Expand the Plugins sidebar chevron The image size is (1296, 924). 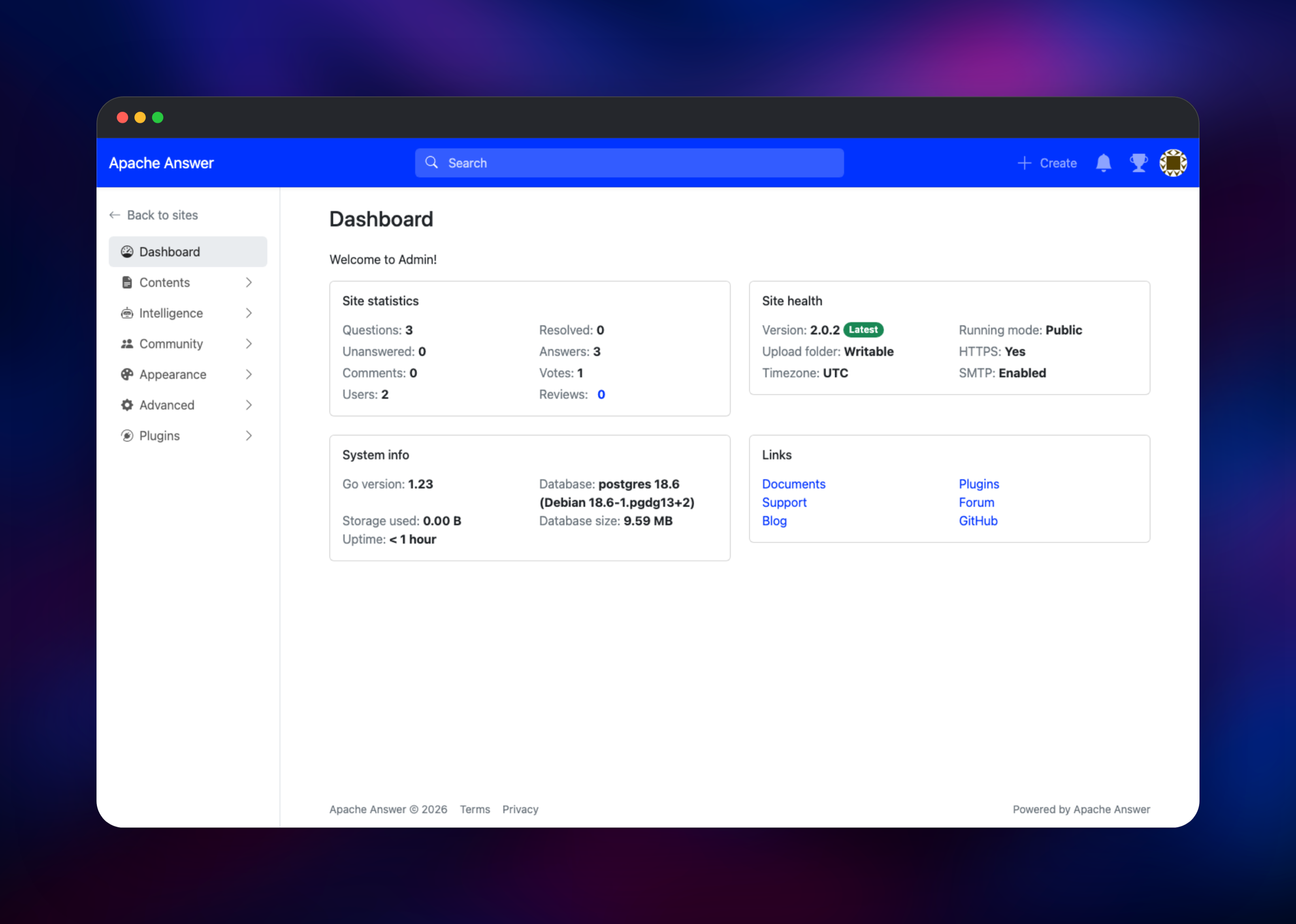click(x=249, y=436)
